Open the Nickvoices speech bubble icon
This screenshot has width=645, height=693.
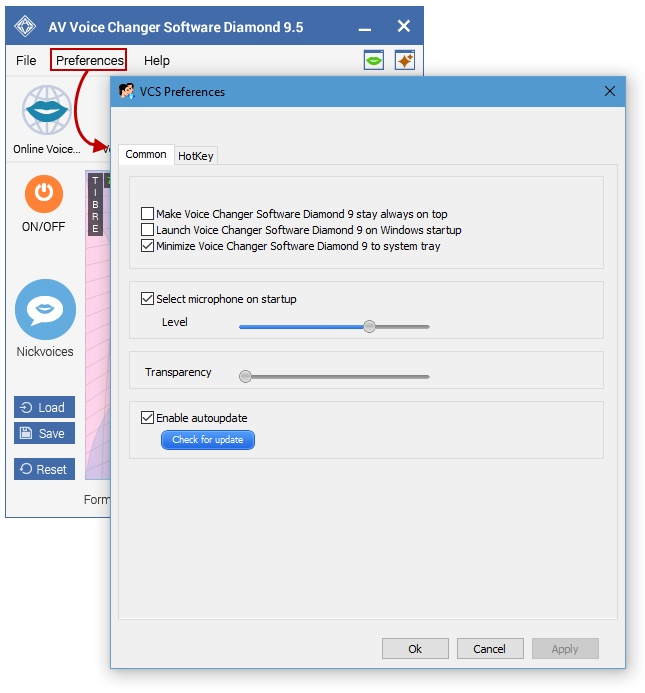pos(45,309)
